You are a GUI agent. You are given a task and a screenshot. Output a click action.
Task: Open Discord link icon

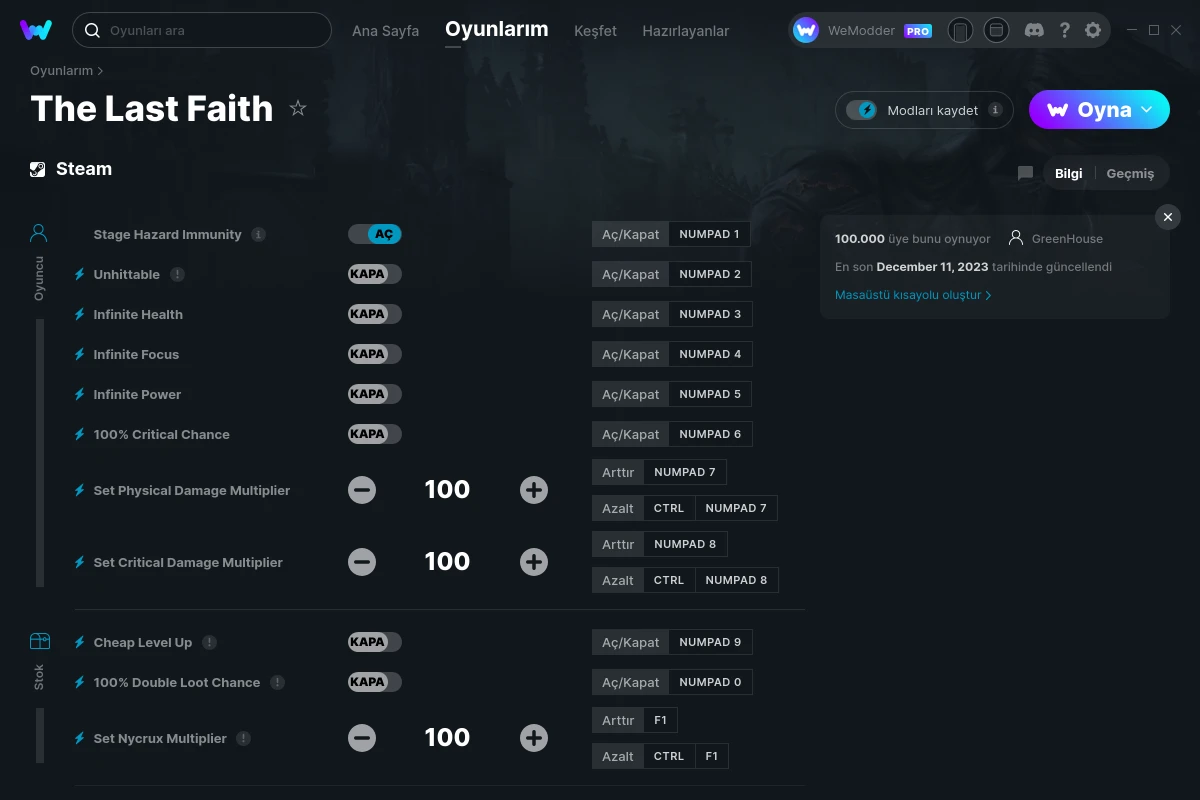click(x=1035, y=30)
